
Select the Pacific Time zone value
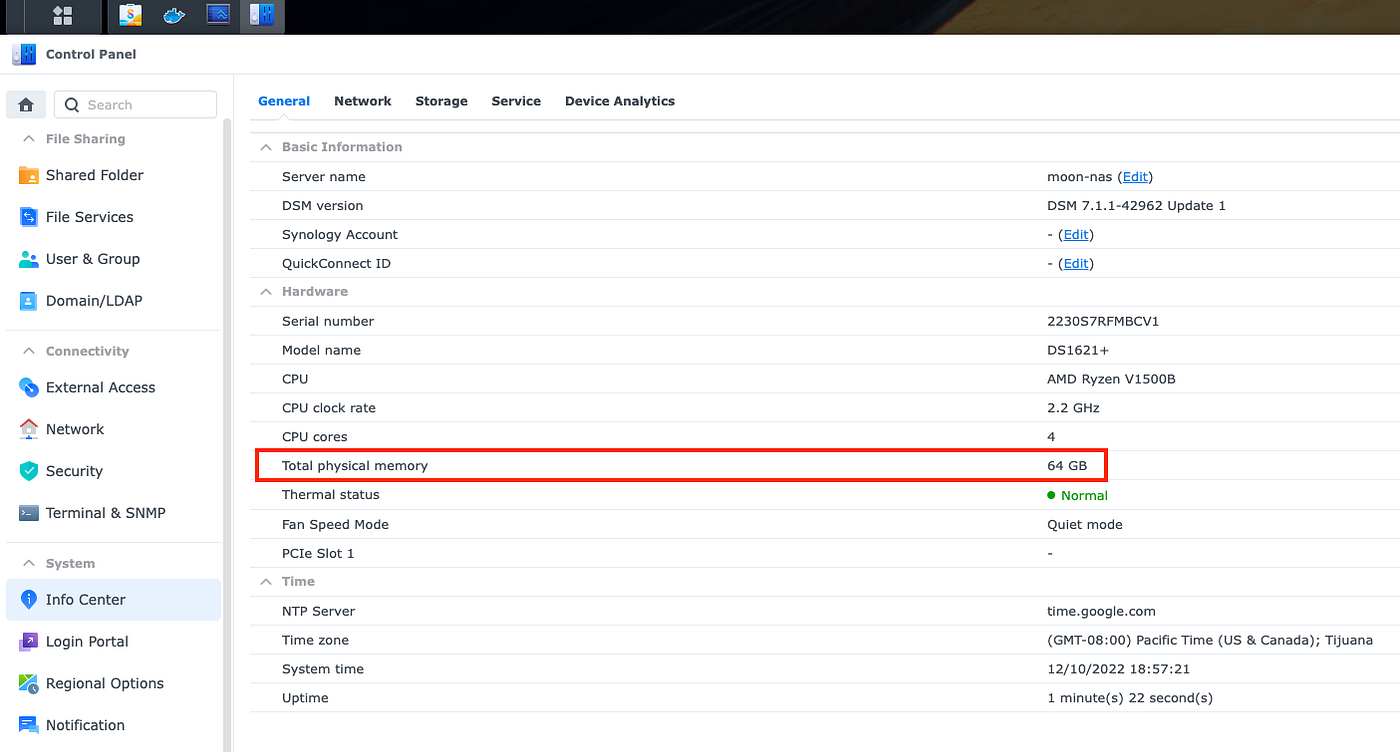point(1210,641)
